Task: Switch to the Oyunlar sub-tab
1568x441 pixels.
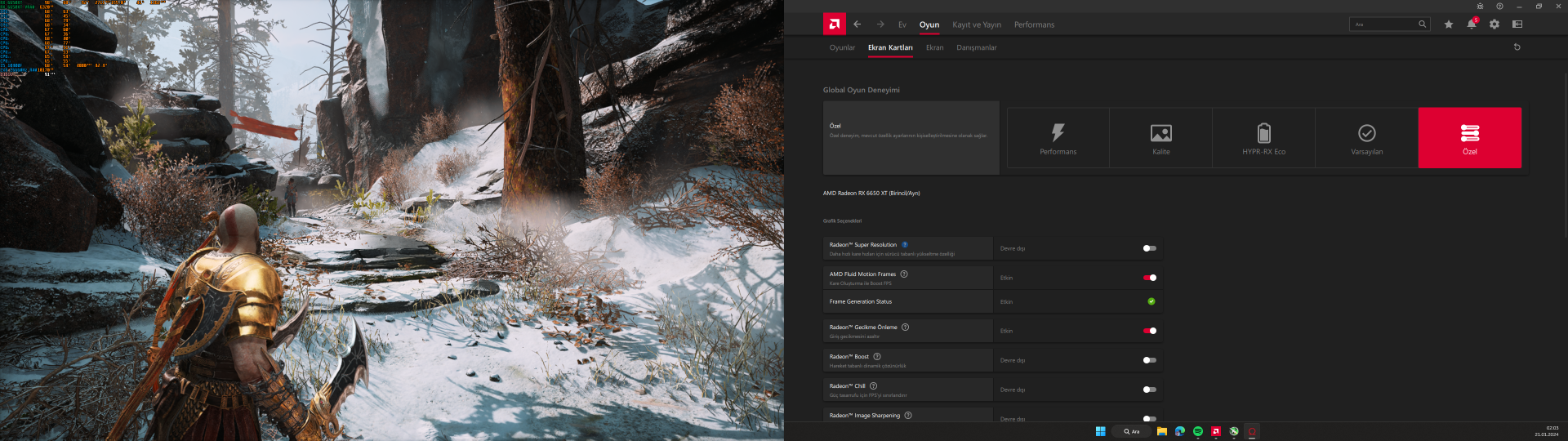Action: click(842, 47)
